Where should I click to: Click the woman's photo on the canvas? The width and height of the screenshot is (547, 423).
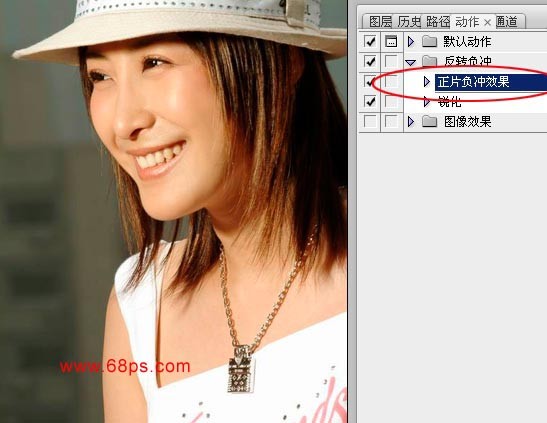(x=173, y=211)
